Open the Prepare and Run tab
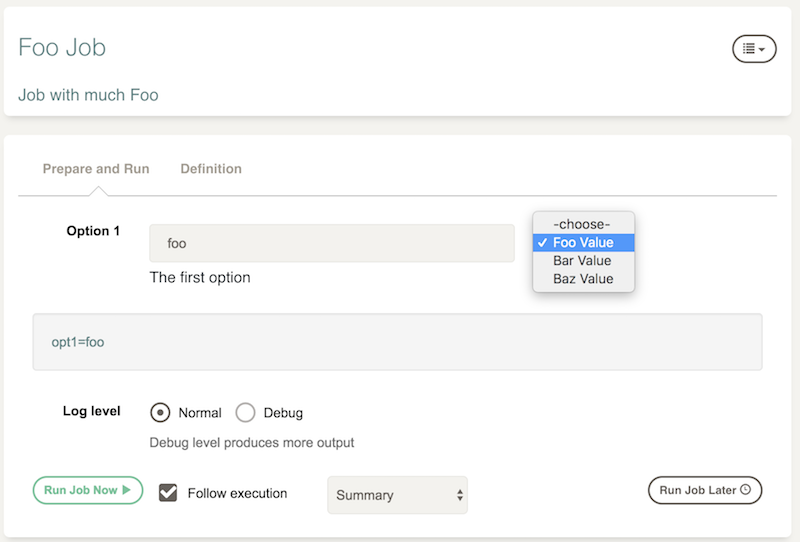Image resolution: width=800 pixels, height=542 pixels. [x=96, y=169]
